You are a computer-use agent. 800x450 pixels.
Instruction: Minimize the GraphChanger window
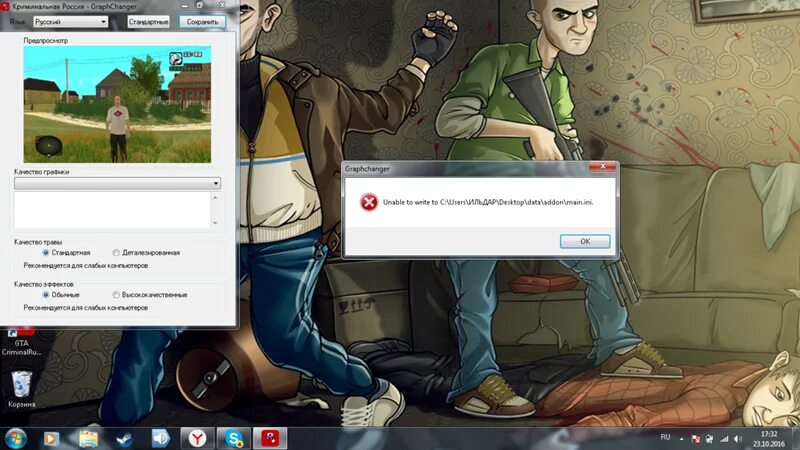[x=185, y=6]
